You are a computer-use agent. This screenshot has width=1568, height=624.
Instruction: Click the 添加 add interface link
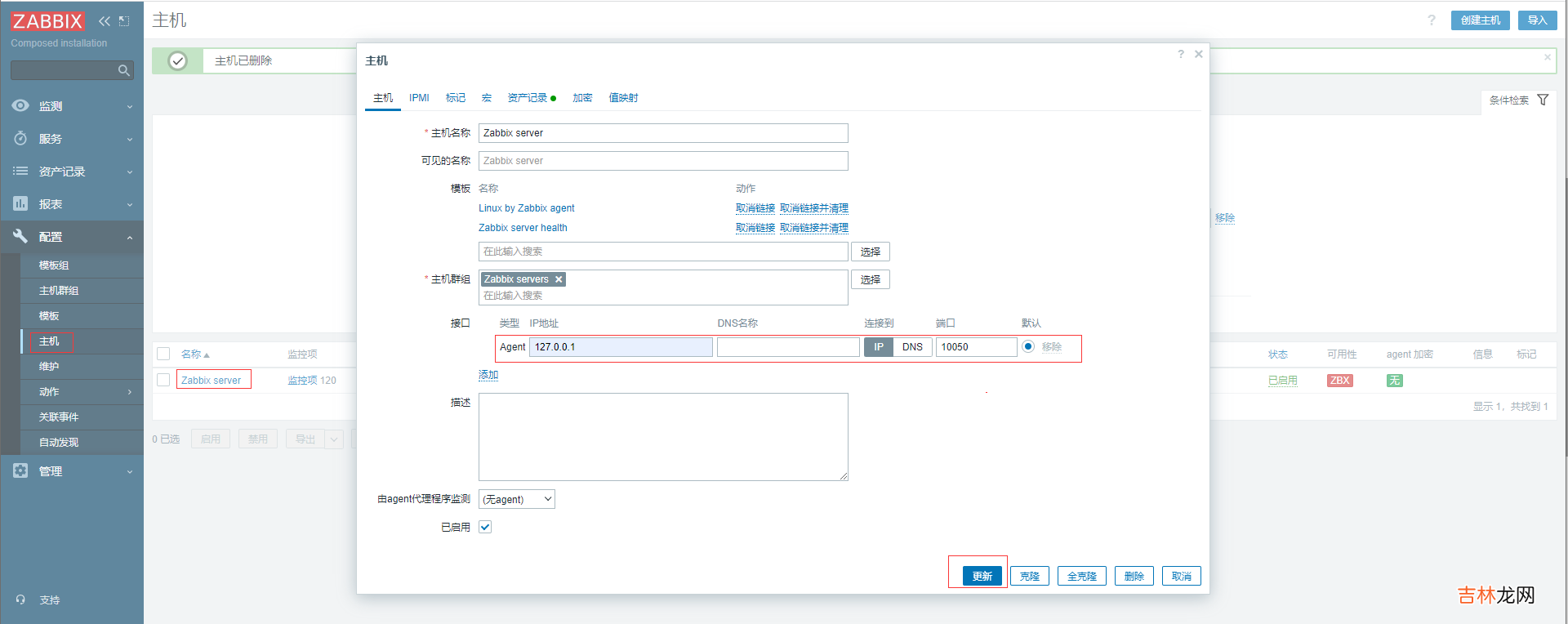pos(488,375)
